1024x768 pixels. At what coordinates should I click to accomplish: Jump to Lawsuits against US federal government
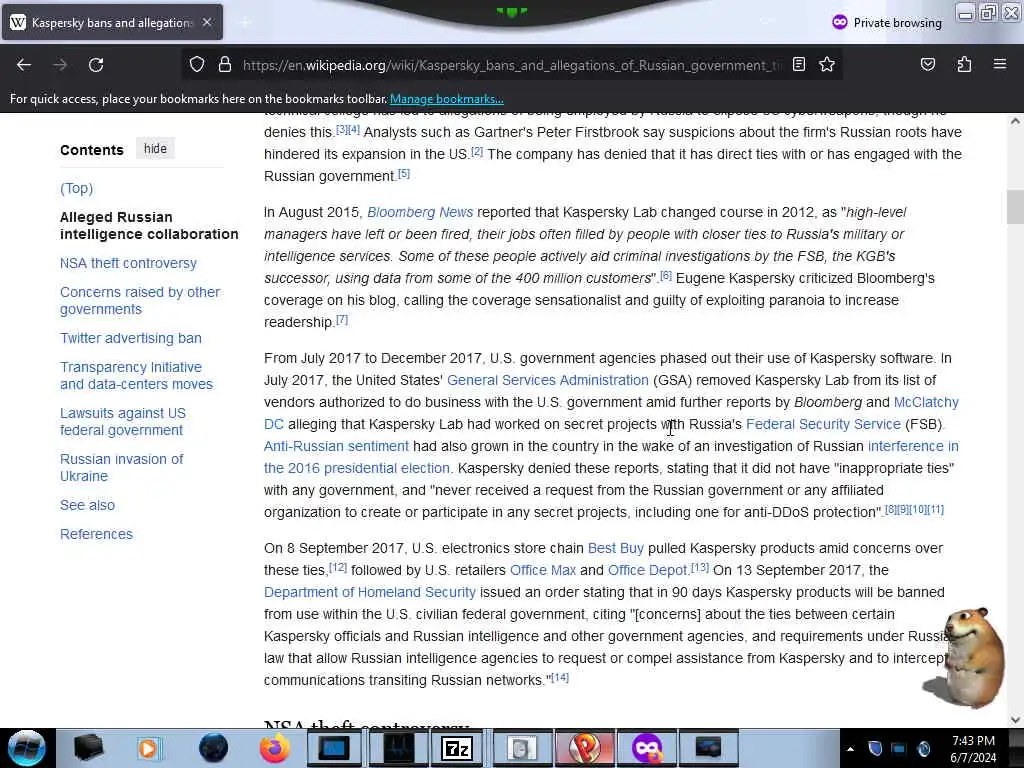pyautogui.click(x=123, y=421)
